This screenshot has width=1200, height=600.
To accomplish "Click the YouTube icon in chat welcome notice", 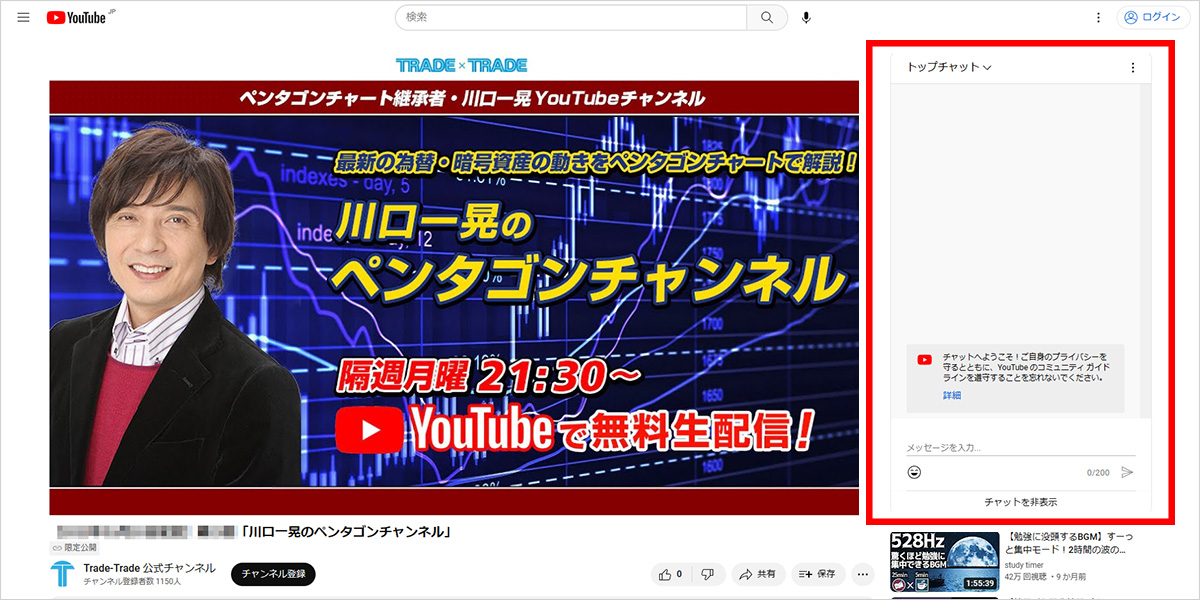I will [924, 359].
